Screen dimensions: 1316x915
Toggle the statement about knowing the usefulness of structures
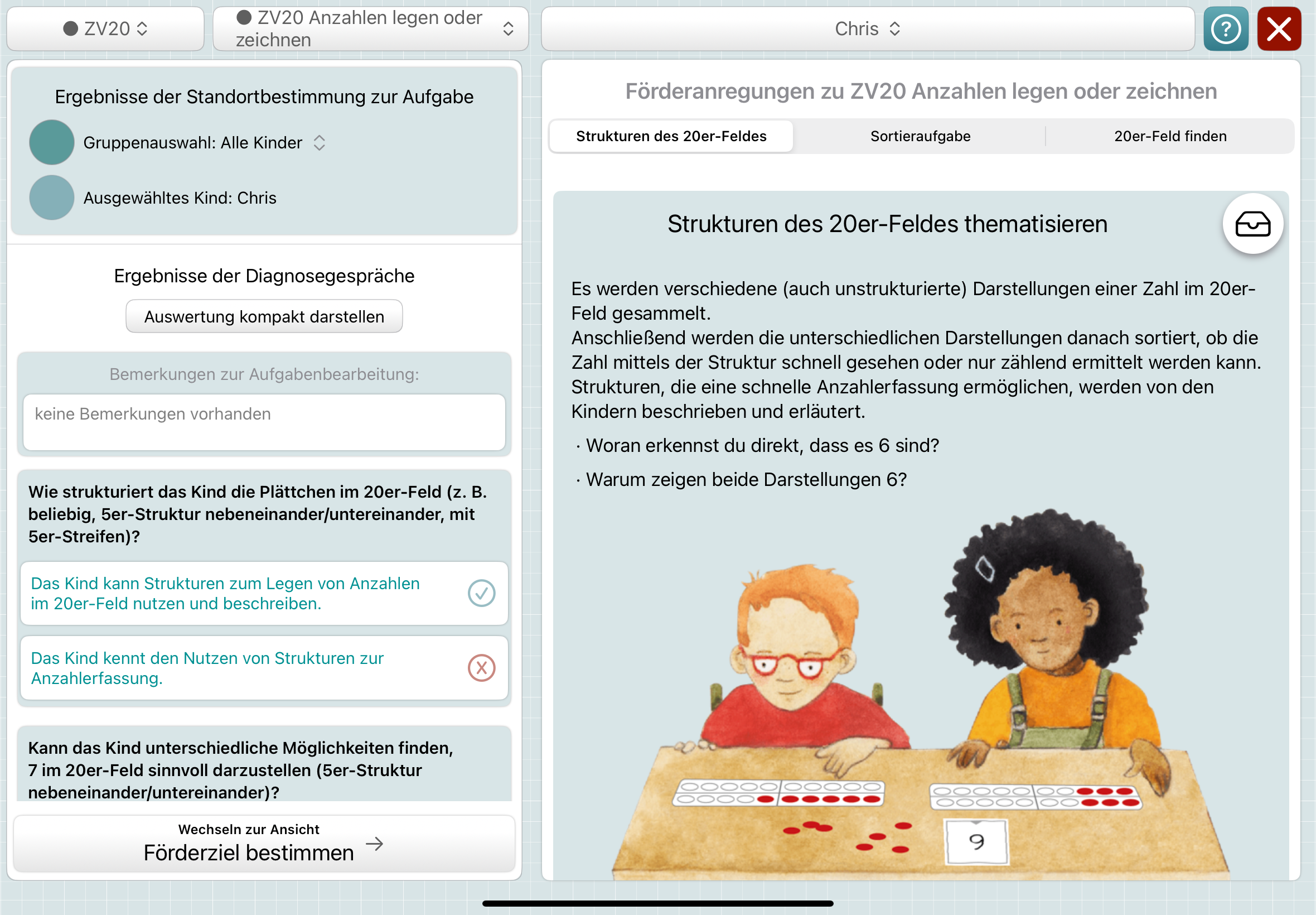click(264, 668)
